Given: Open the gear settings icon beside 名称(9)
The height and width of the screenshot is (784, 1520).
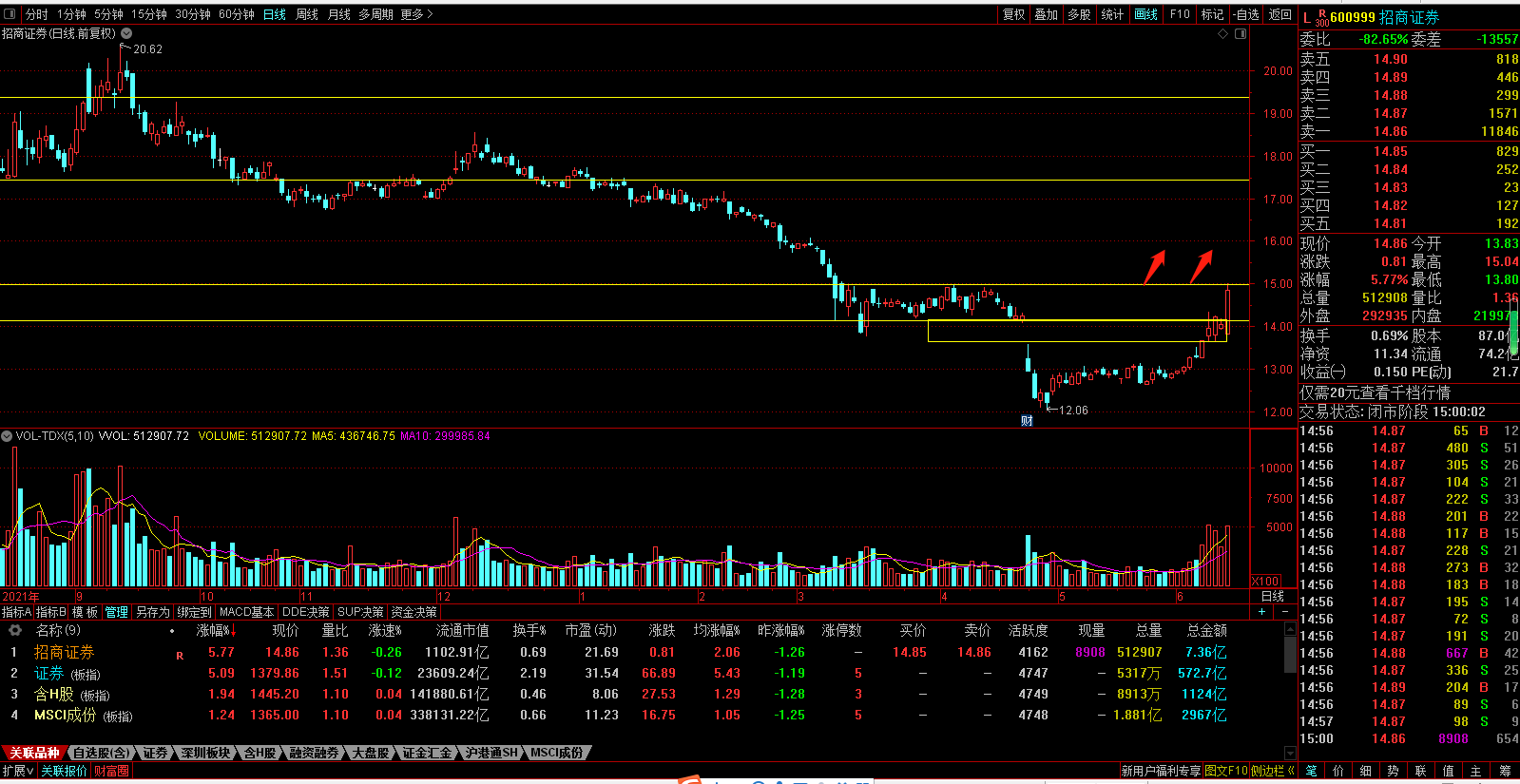Looking at the screenshot, I should click(15, 630).
